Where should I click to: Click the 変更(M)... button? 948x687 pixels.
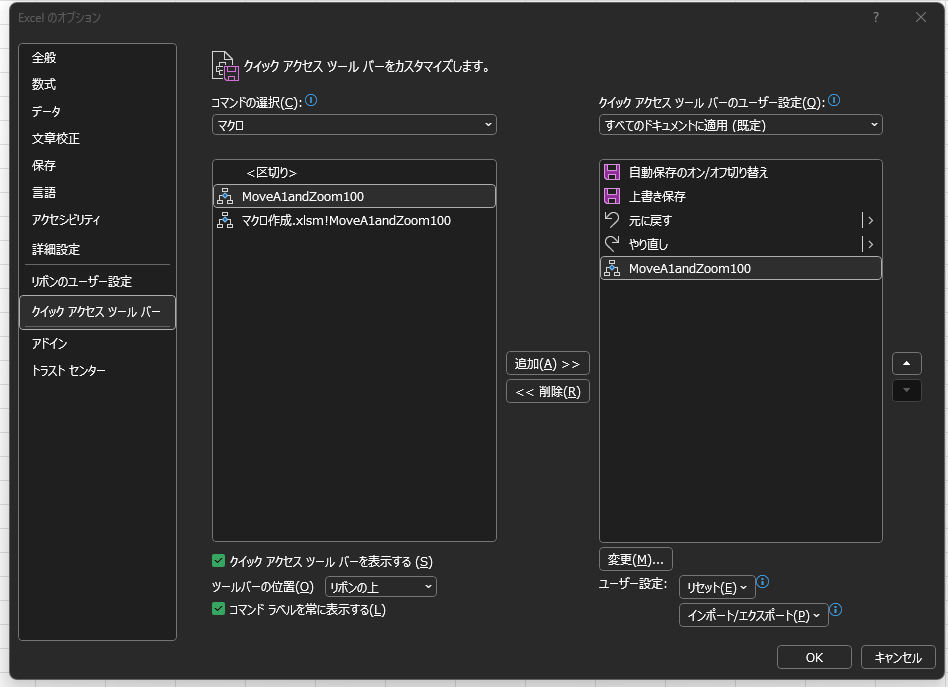tap(635, 559)
